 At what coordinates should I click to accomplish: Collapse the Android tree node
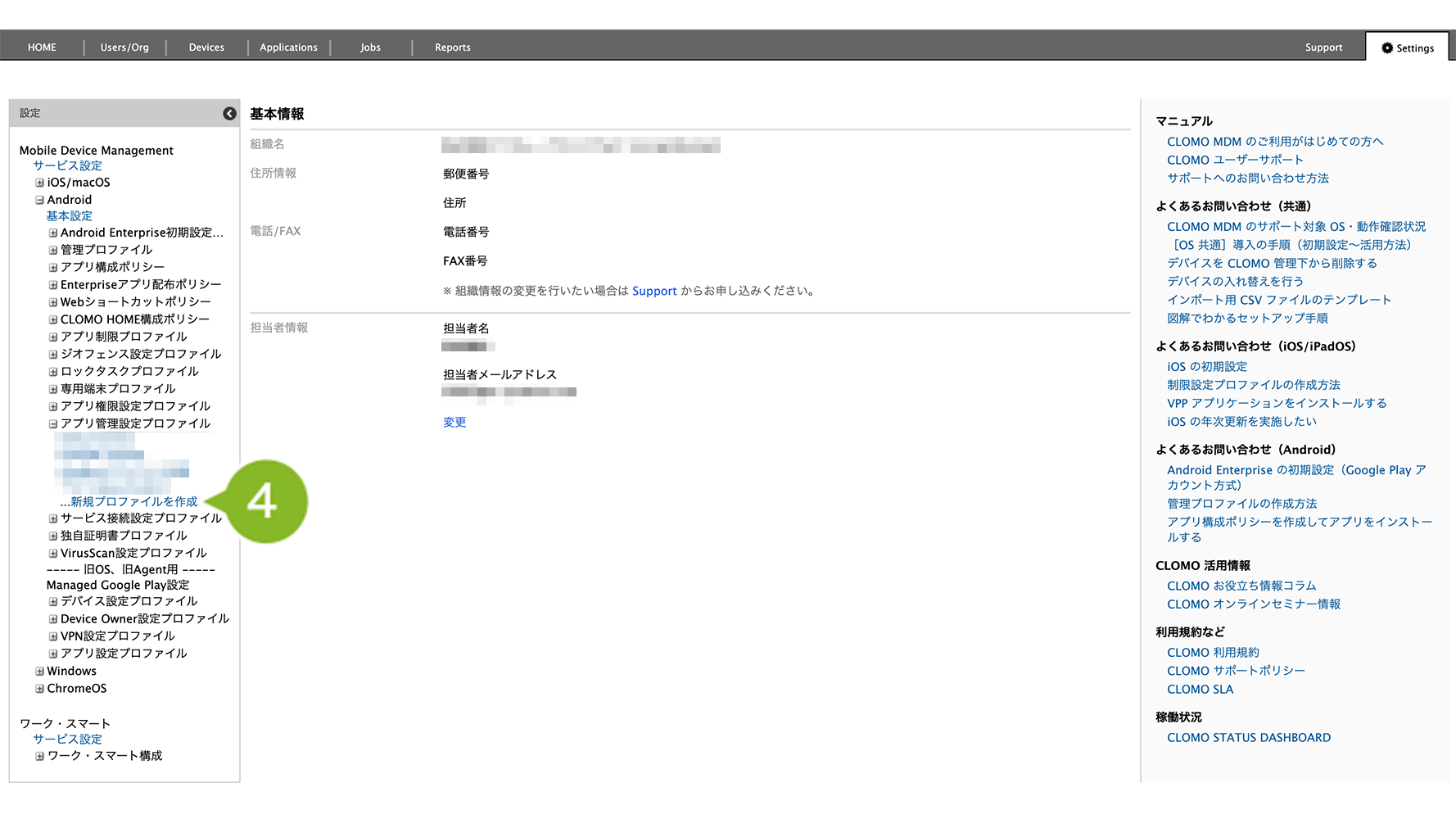[x=39, y=200]
